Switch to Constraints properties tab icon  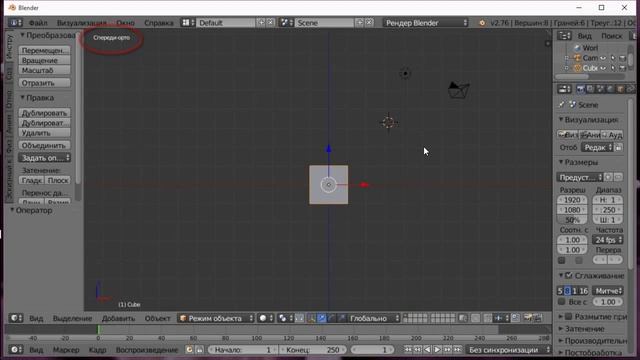630,89
